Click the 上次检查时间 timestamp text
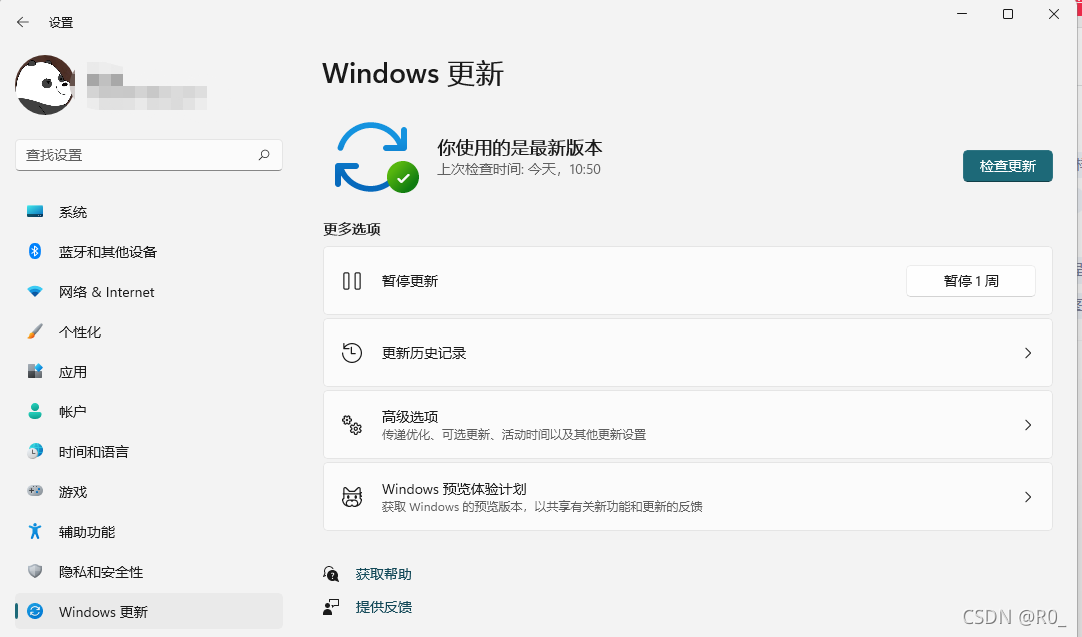The image size is (1082, 637). [519, 169]
